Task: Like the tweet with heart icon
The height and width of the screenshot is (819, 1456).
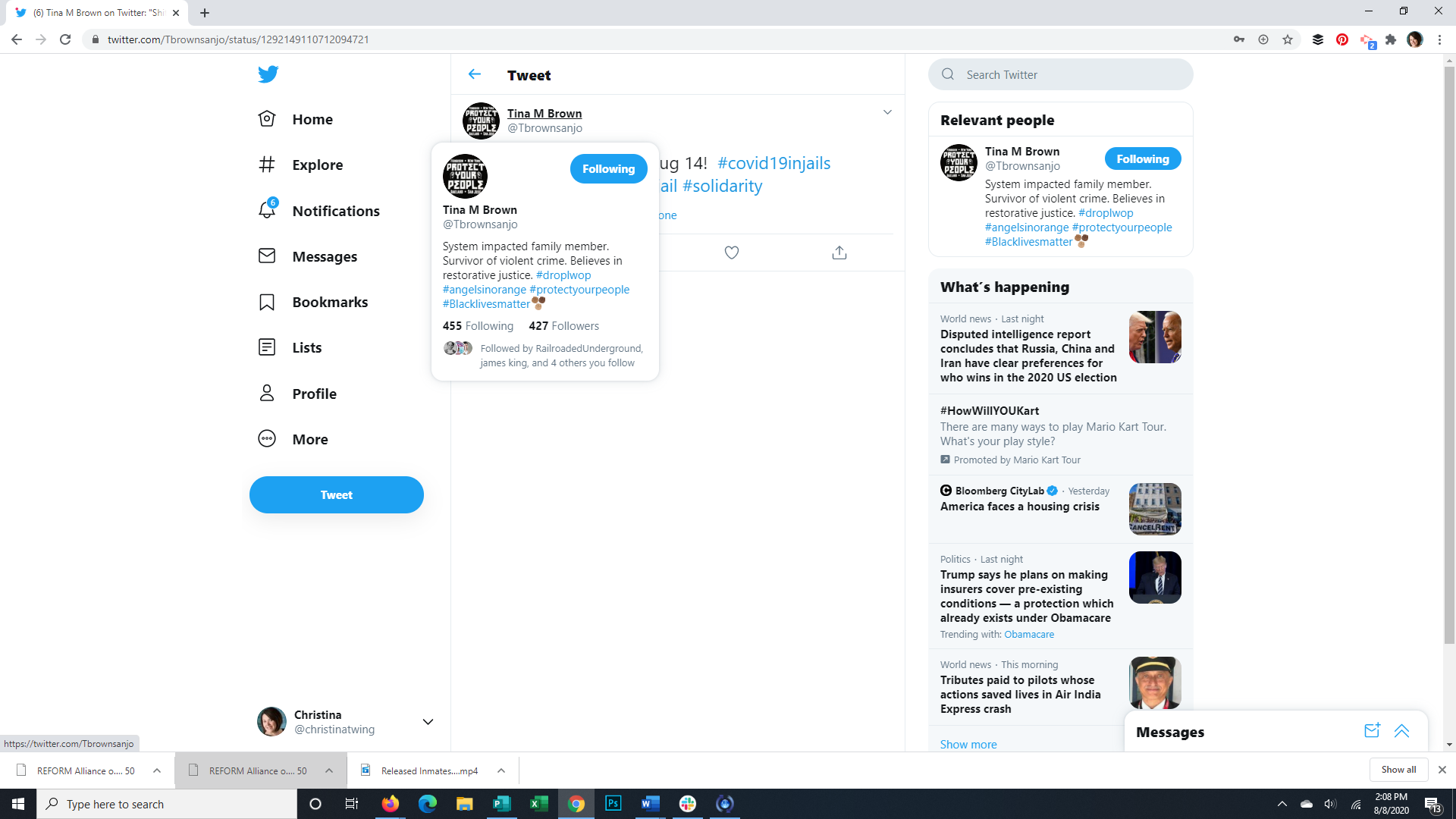Action: click(x=731, y=253)
